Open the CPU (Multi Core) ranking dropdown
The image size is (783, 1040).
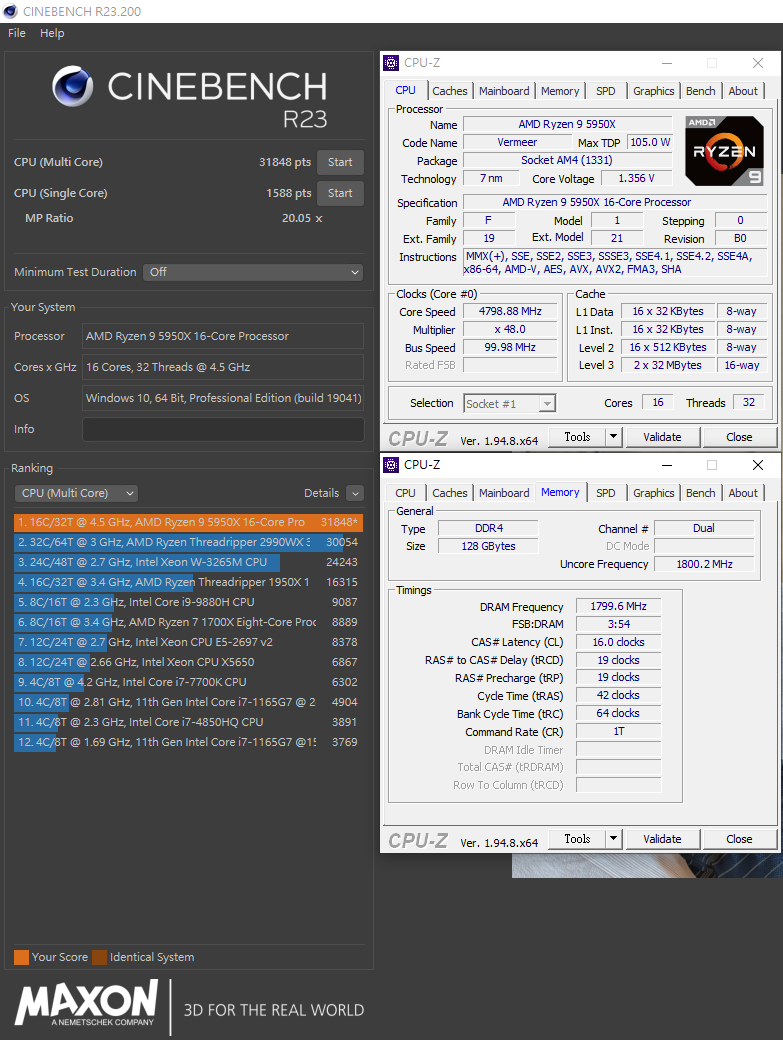click(x=76, y=493)
